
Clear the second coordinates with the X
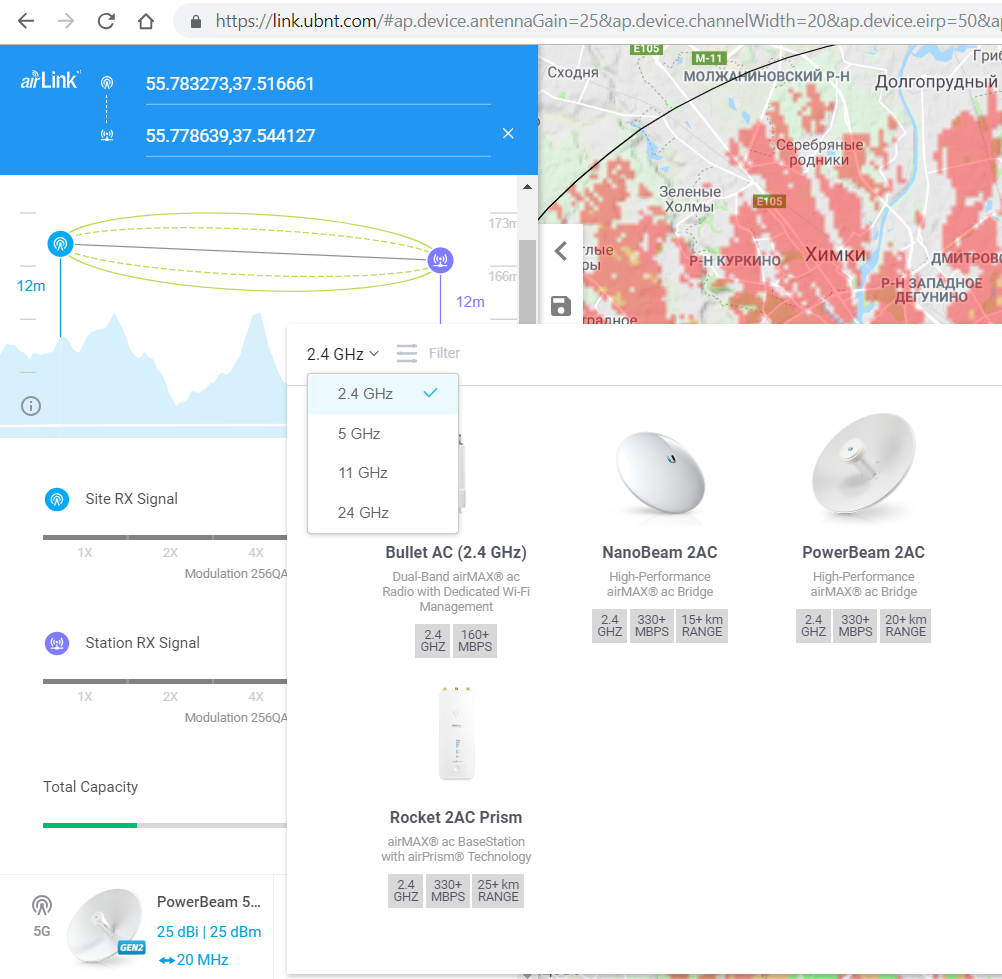pyautogui.click(x=508, y=134)
